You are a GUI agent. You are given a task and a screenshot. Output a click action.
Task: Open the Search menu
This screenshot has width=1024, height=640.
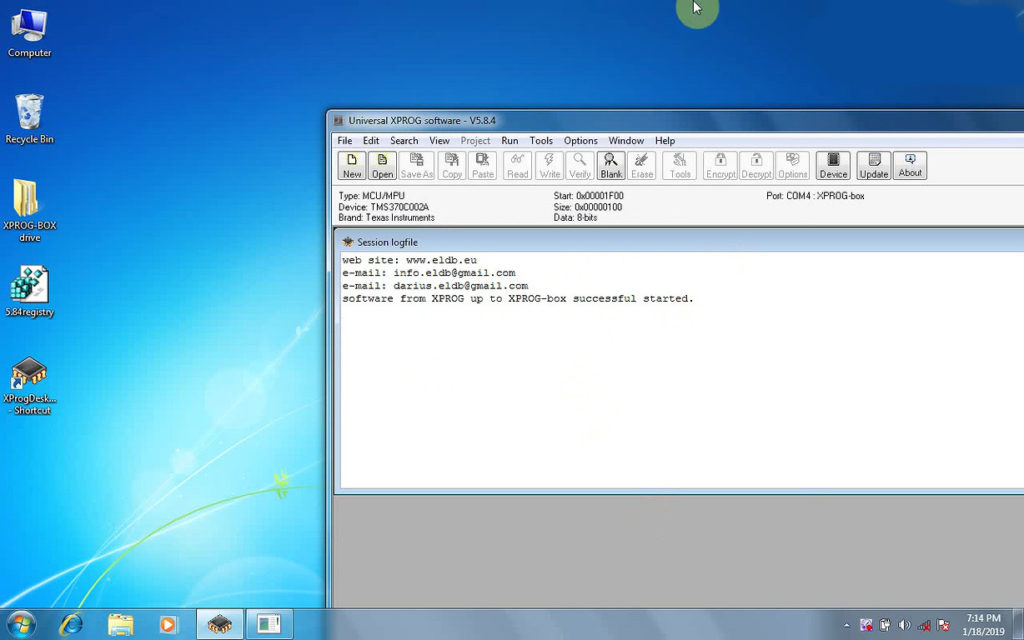point(404,140)
